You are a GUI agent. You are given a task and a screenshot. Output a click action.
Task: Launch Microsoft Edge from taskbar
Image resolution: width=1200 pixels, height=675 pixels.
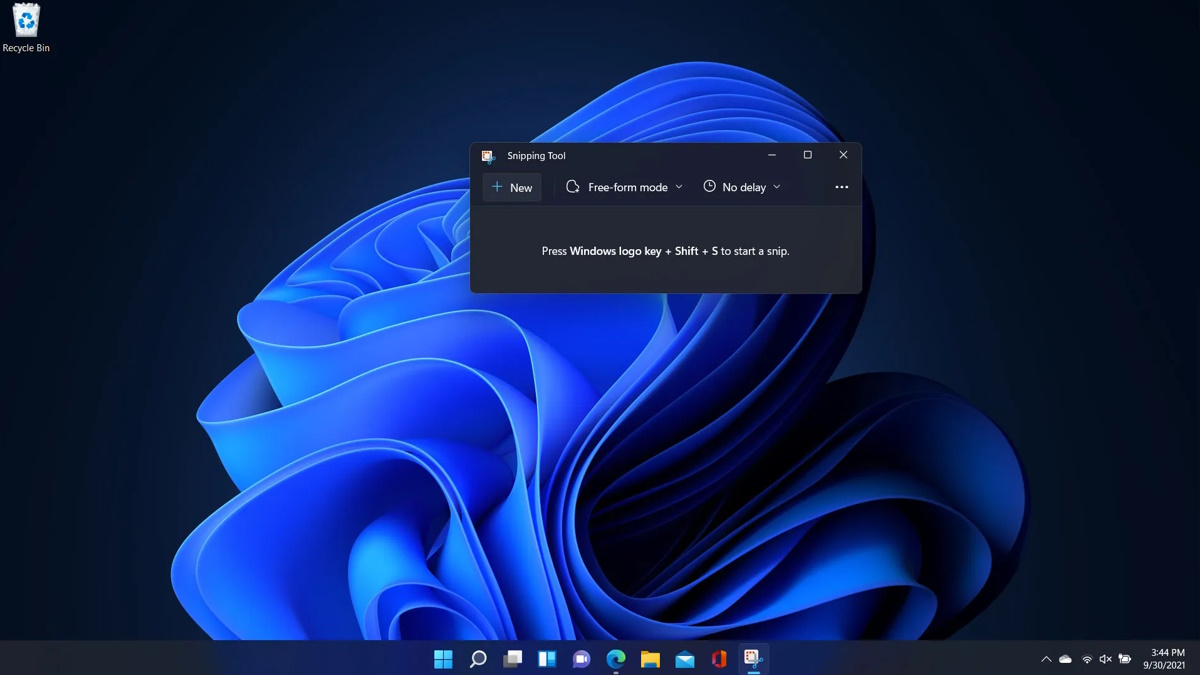coord(616,659)
